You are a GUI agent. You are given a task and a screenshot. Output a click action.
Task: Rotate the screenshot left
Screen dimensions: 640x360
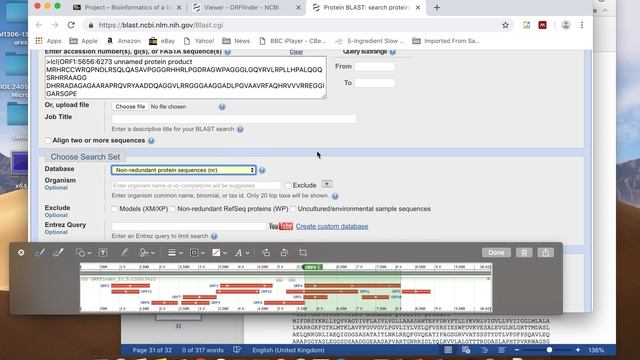point(266,253)
